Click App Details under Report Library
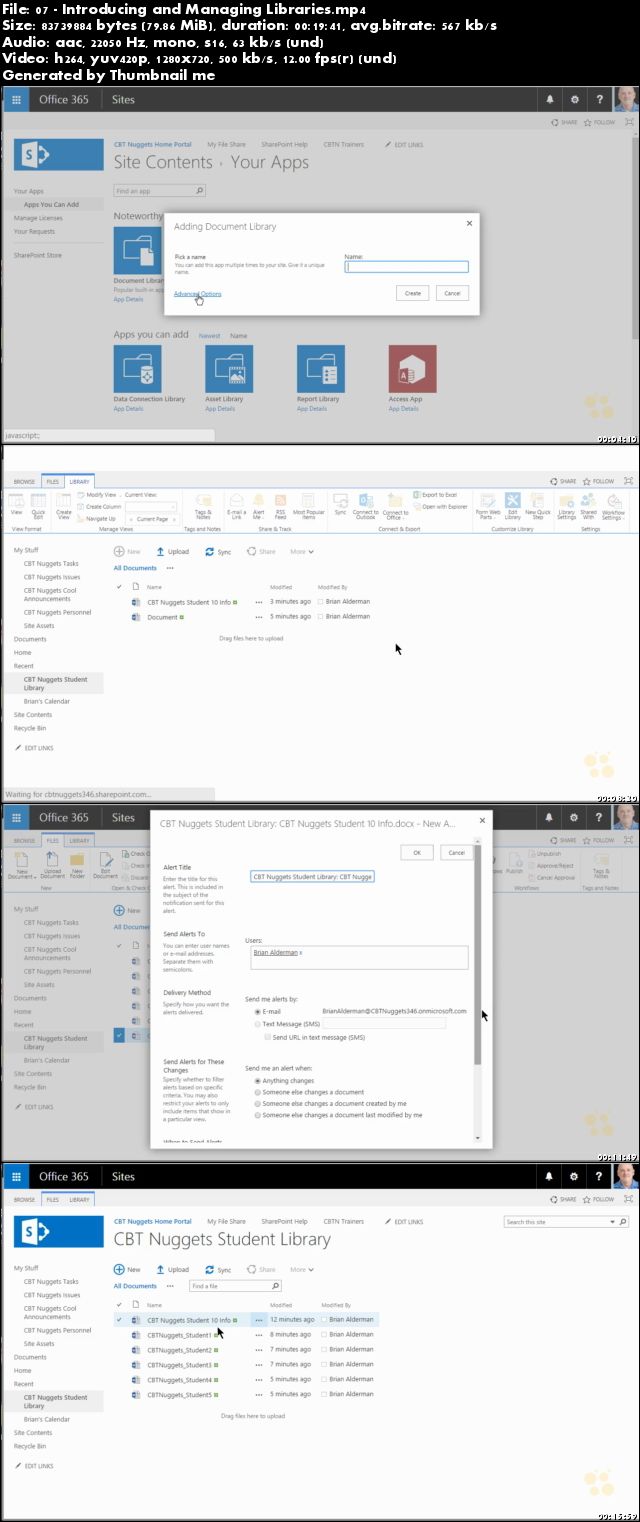 (312, 409)
